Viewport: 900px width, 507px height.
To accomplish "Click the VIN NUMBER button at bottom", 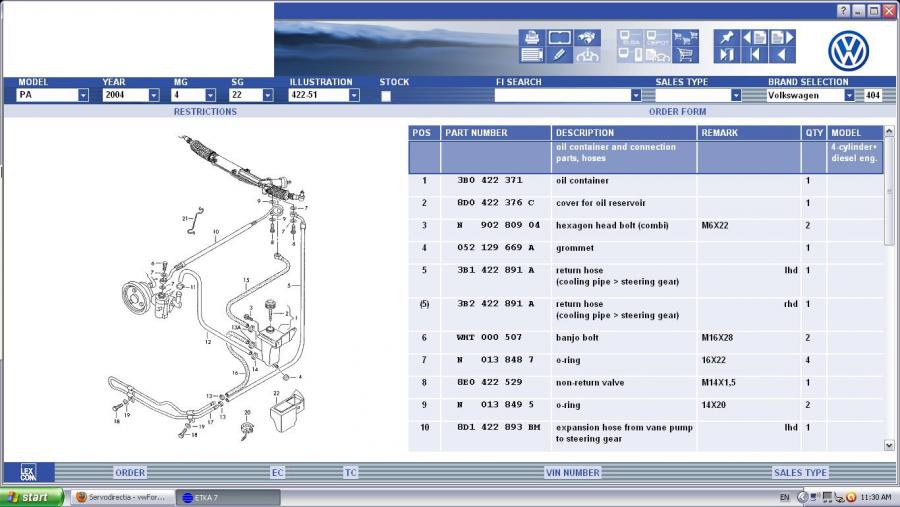I will pos(573,472).
